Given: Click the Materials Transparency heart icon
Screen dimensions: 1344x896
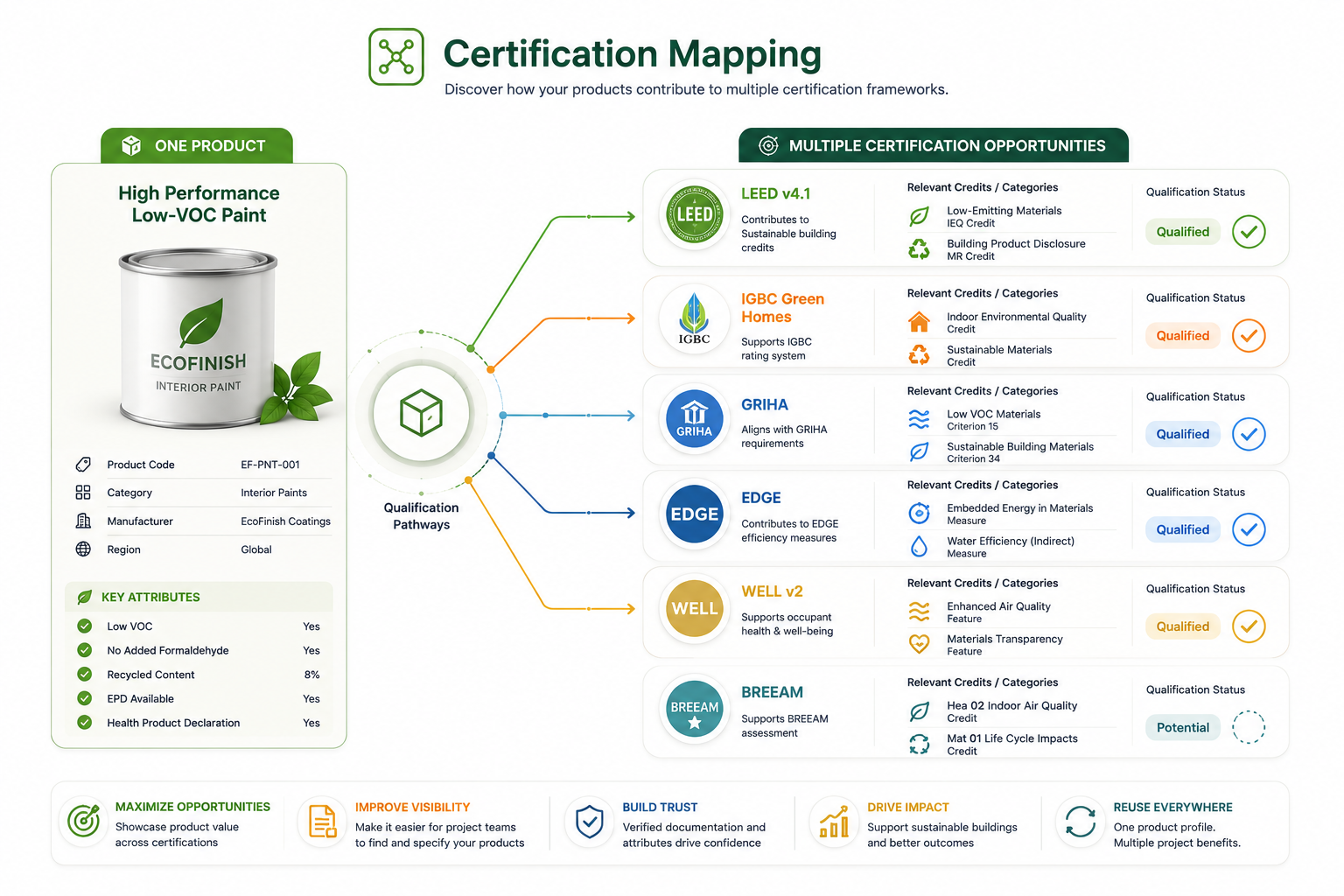Looking at the screenshot, I should point(919,644).
